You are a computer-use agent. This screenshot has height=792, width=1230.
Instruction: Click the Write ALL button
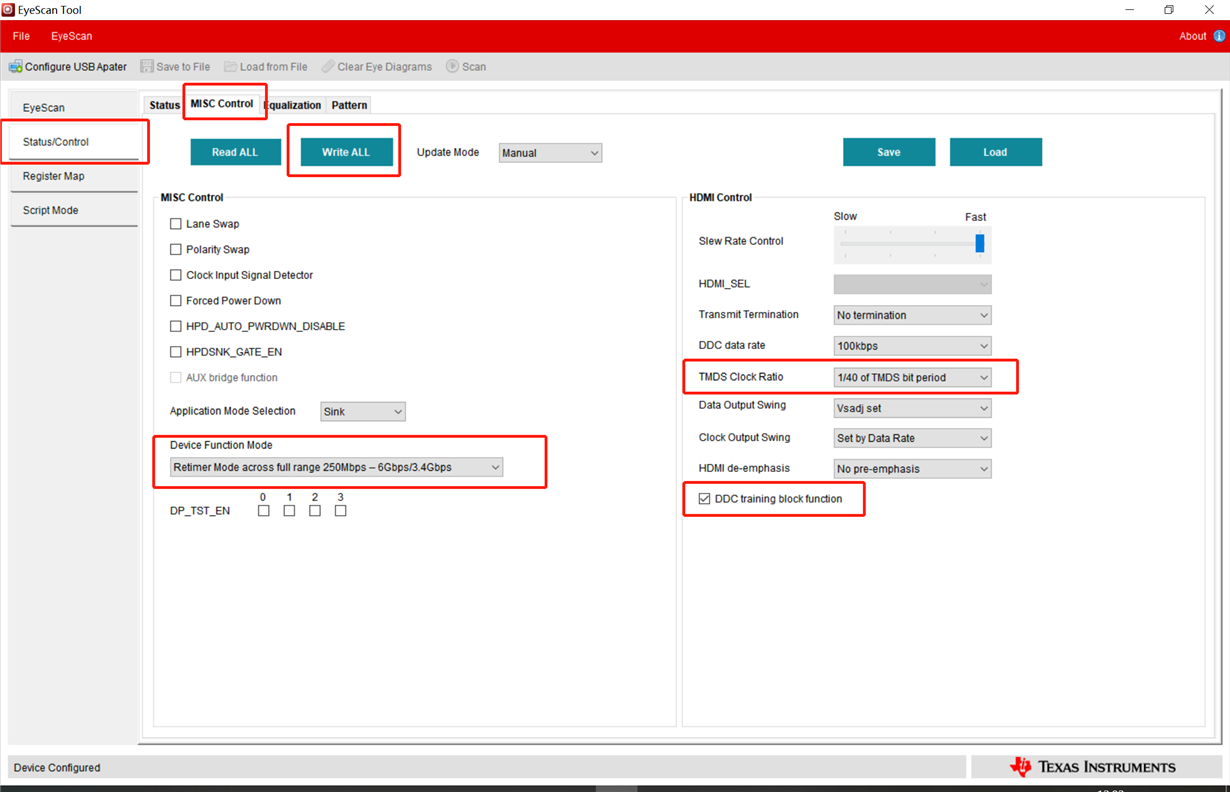pyautogui.click(x=346, y=152)
